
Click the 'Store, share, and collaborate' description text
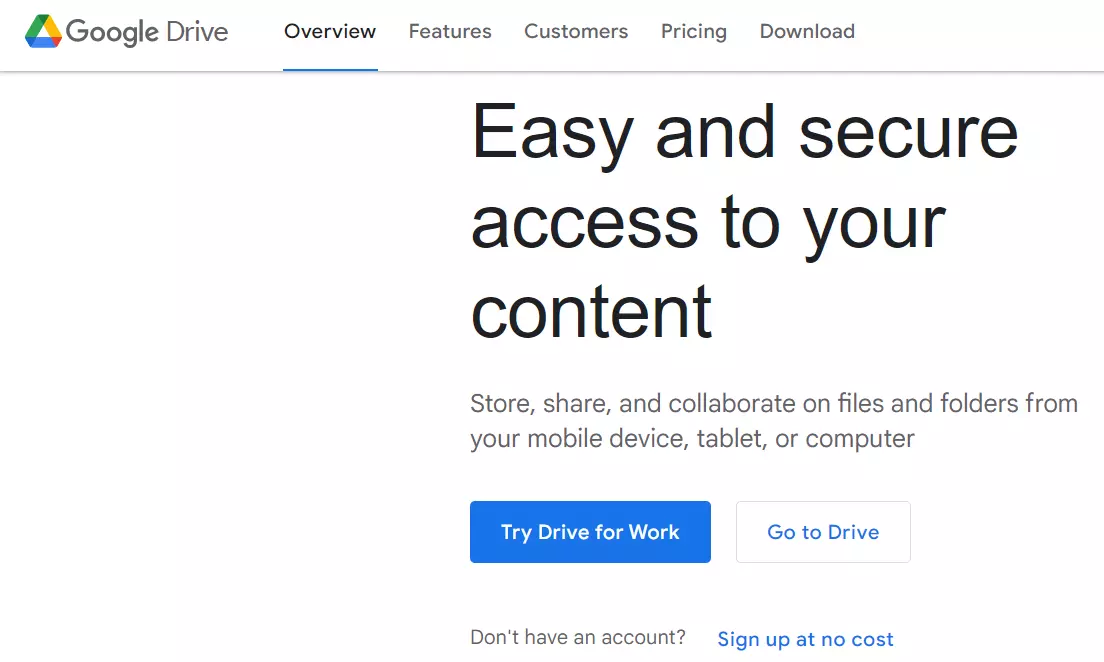pyautogui.click(x=774, y=420)
